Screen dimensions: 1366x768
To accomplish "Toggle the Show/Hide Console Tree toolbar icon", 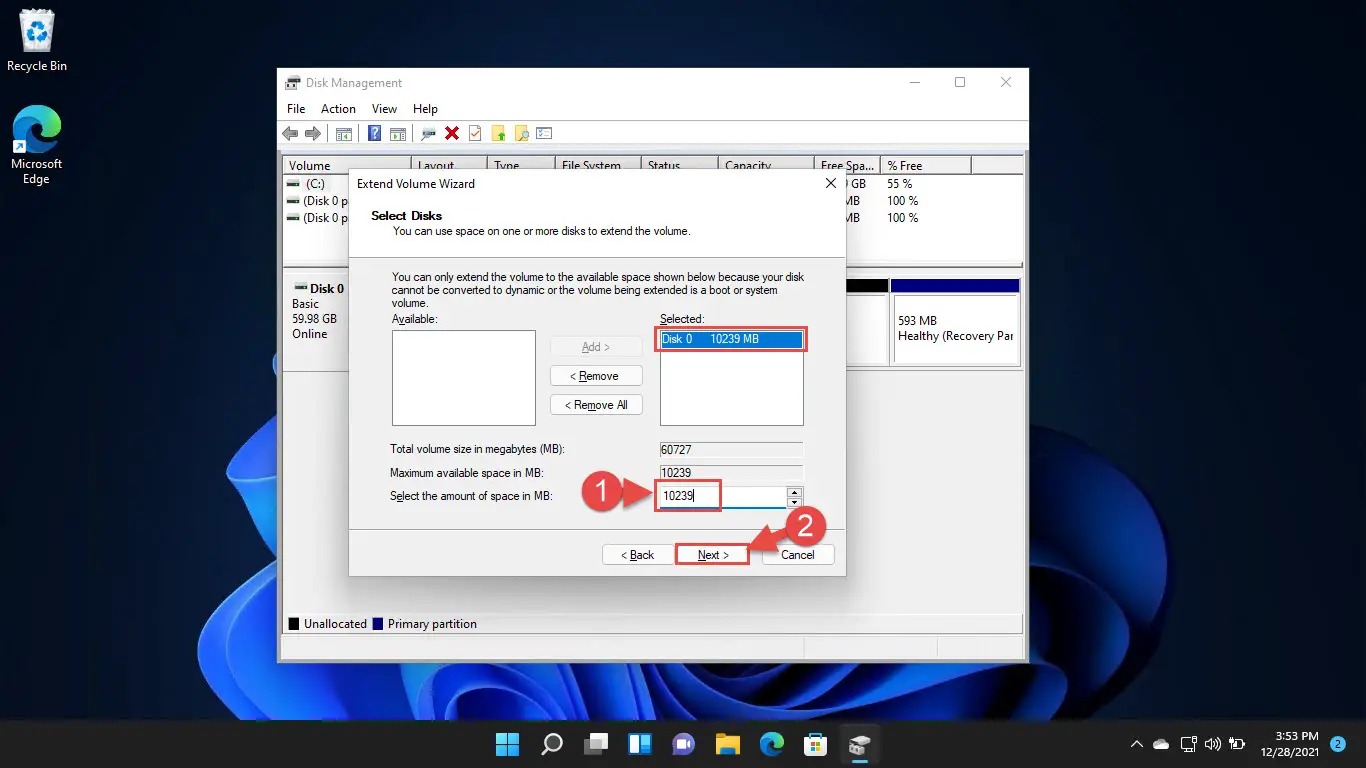I will 344,134.
